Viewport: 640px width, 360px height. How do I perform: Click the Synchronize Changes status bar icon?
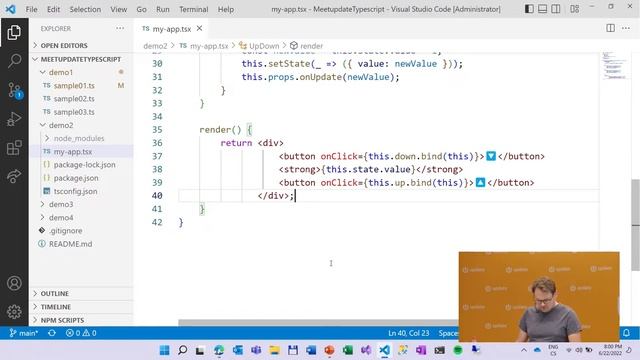pos(52,333)
